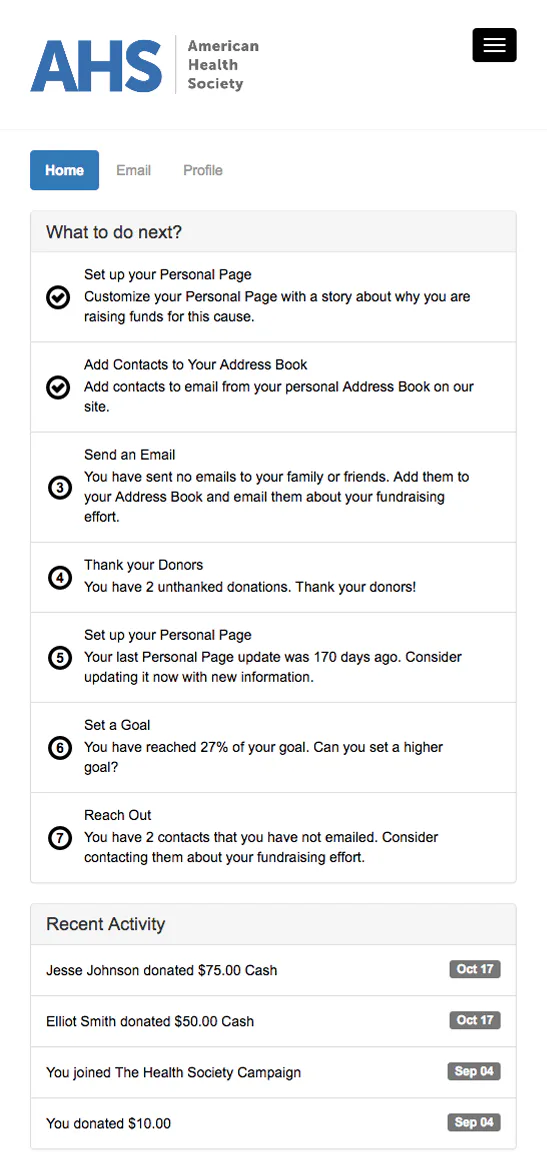The height and width of the screenshot is (1152, 547).
Task: Click the number 4 circle next to Thank your Donors
Action: [x=59, y=577]
